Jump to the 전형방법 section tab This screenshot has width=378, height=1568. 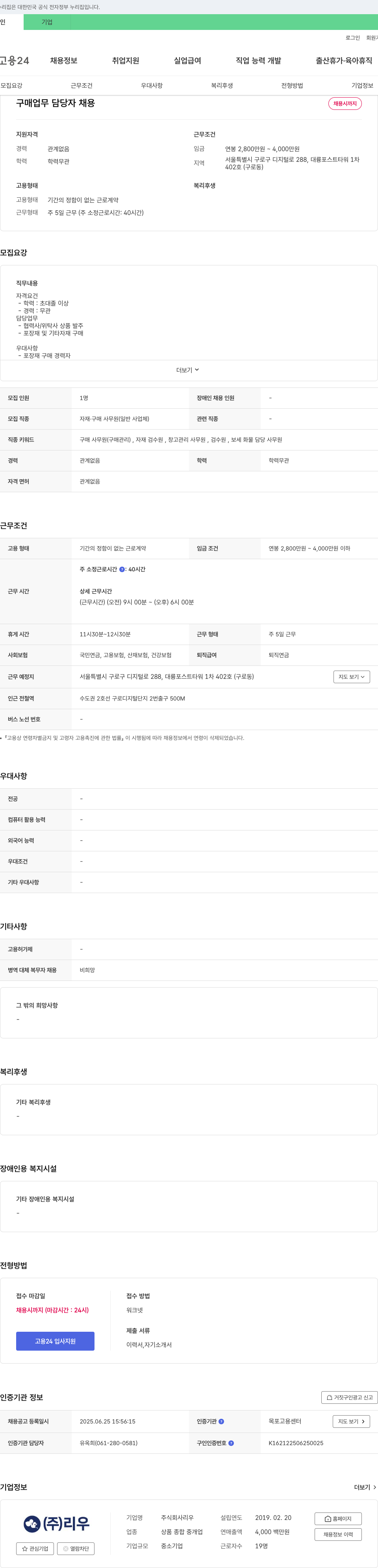[292, 85]
